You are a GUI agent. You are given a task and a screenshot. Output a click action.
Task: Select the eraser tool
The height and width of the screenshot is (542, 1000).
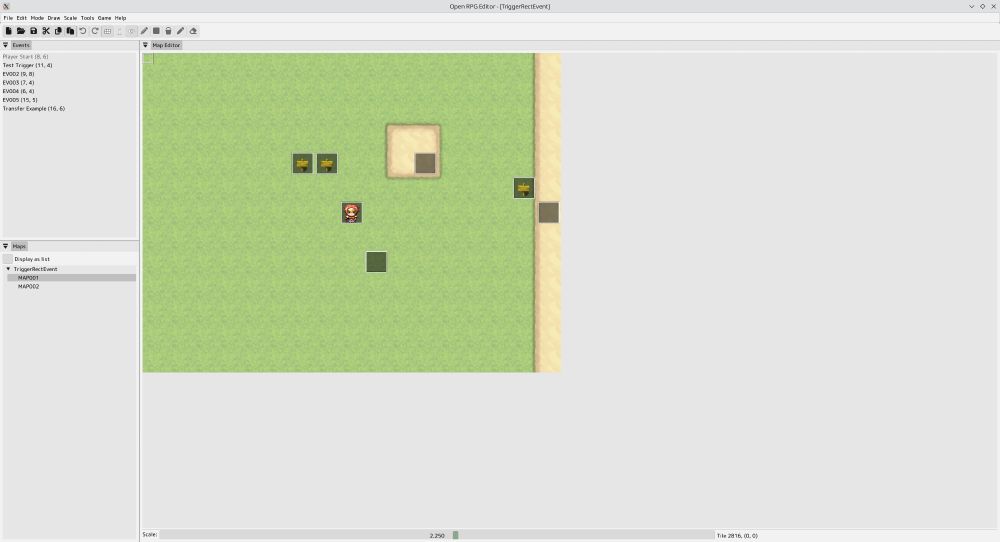(193, 31)
